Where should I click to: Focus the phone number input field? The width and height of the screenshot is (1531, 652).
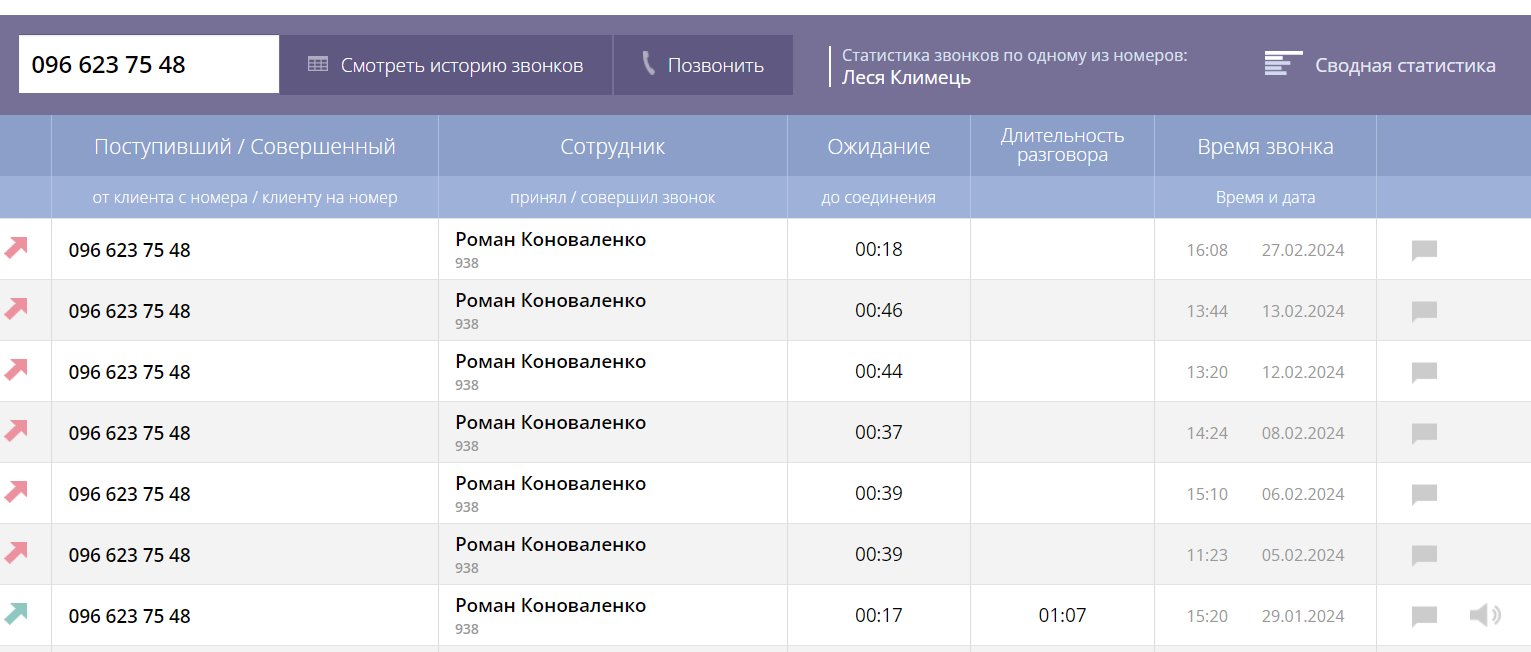click(x=149, y=65)
